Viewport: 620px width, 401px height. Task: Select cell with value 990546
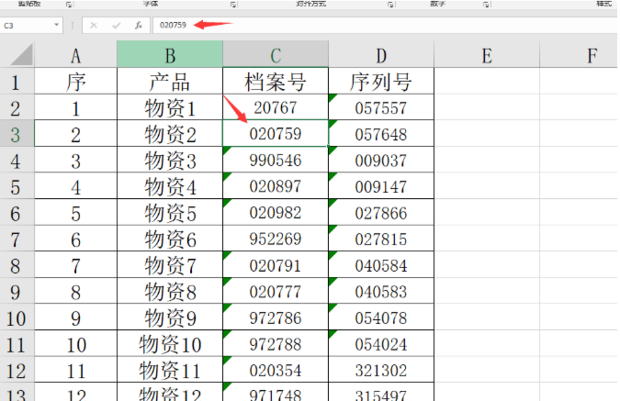[x=276, y=160]
